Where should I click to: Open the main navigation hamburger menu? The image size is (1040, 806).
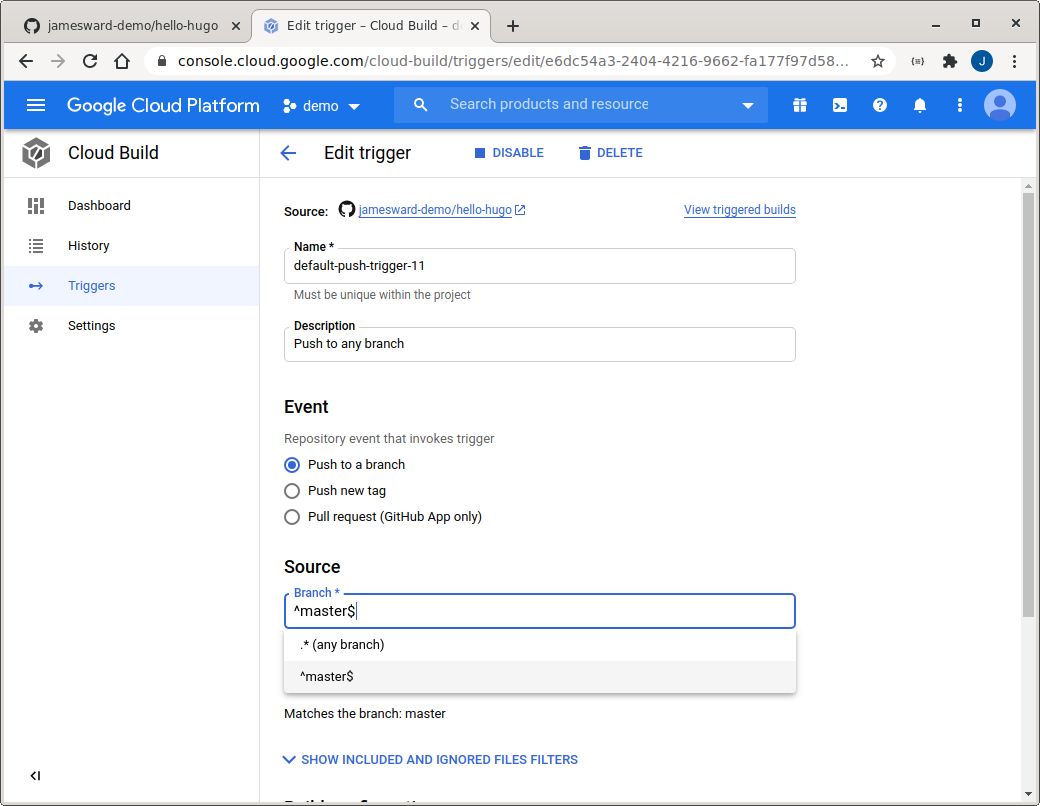pos(36,105)
